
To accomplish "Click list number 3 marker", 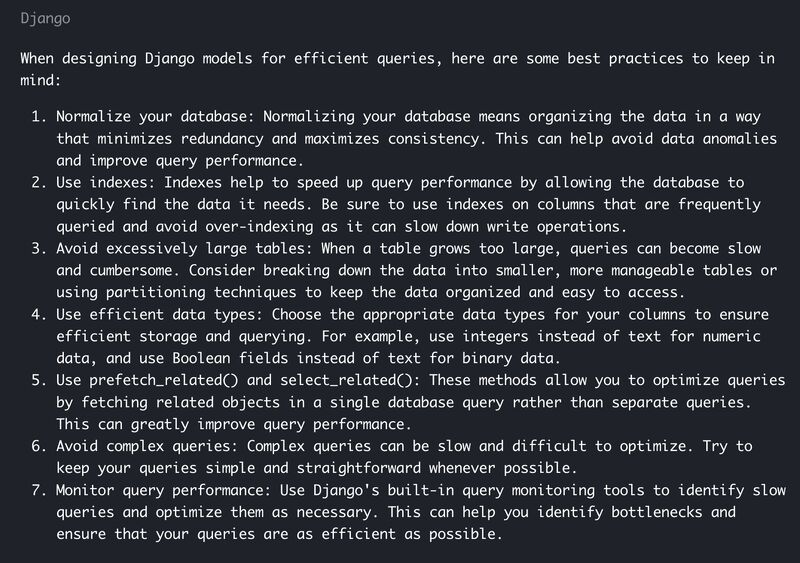I will point(39,249).
